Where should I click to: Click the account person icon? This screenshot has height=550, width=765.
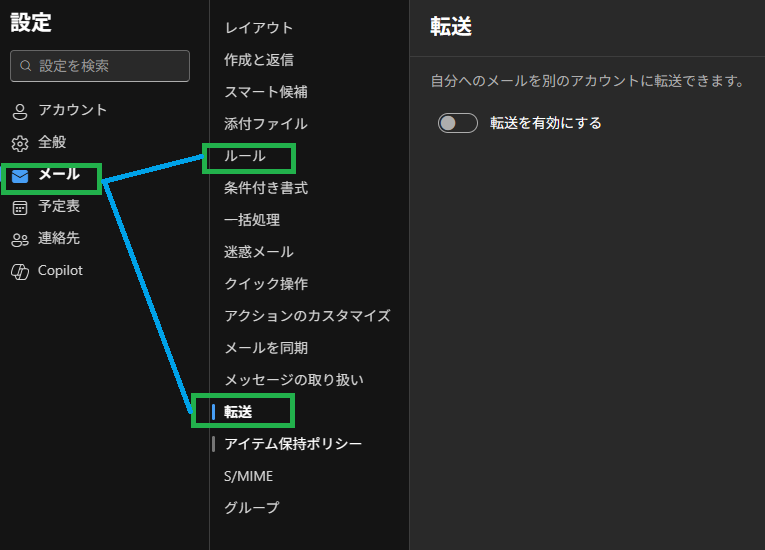pos(20,111)
